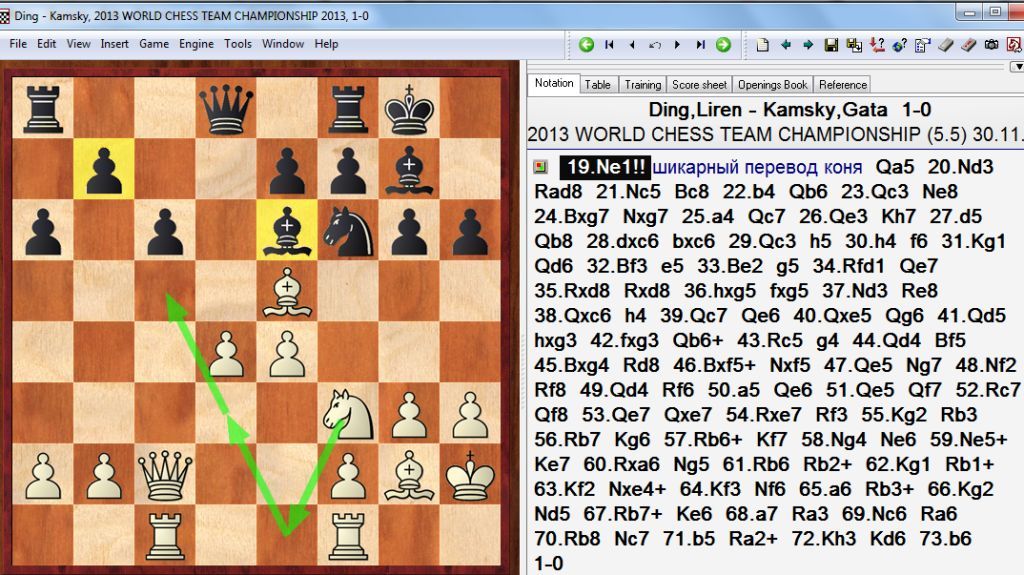This screenshot has height=575, width=1024.
Task: Click move 24.Bxg7 in notation
Action: tap(571, 216)
